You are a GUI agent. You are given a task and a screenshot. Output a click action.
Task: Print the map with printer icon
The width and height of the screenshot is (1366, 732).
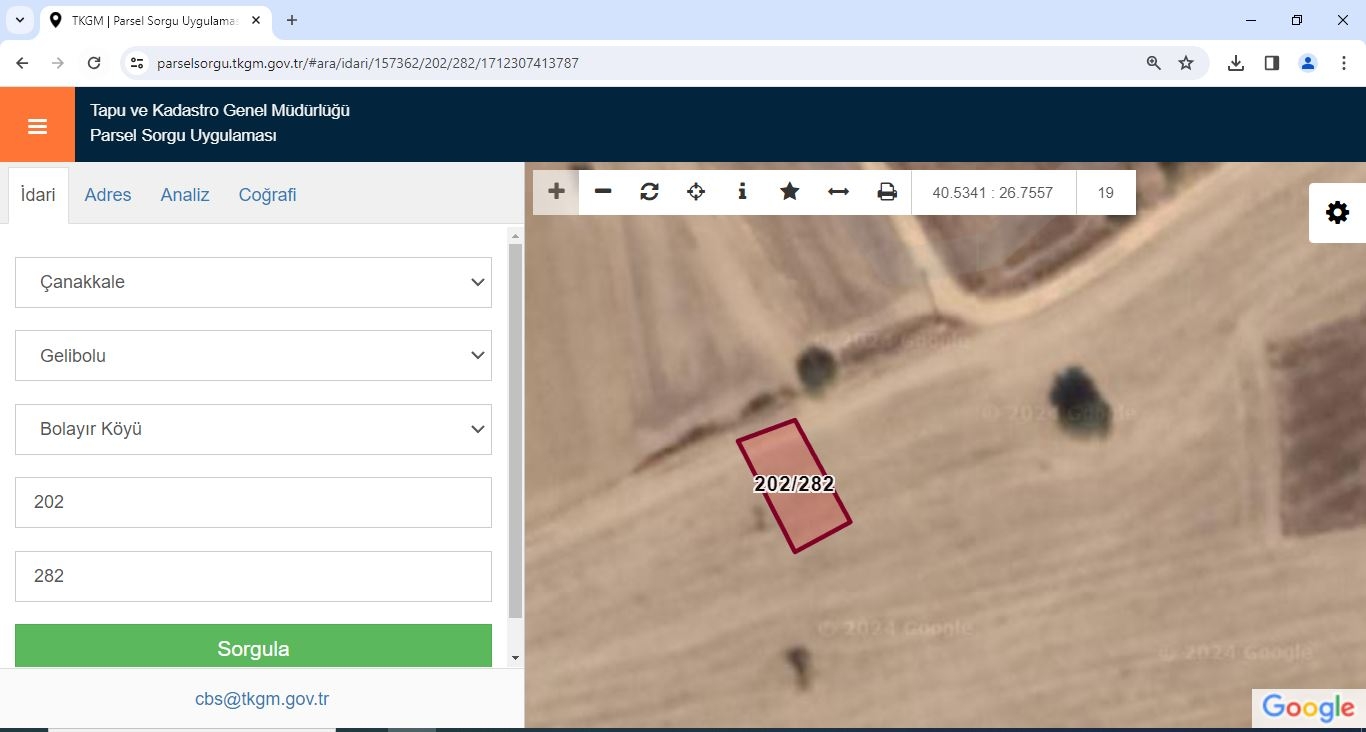click(886, 192)
